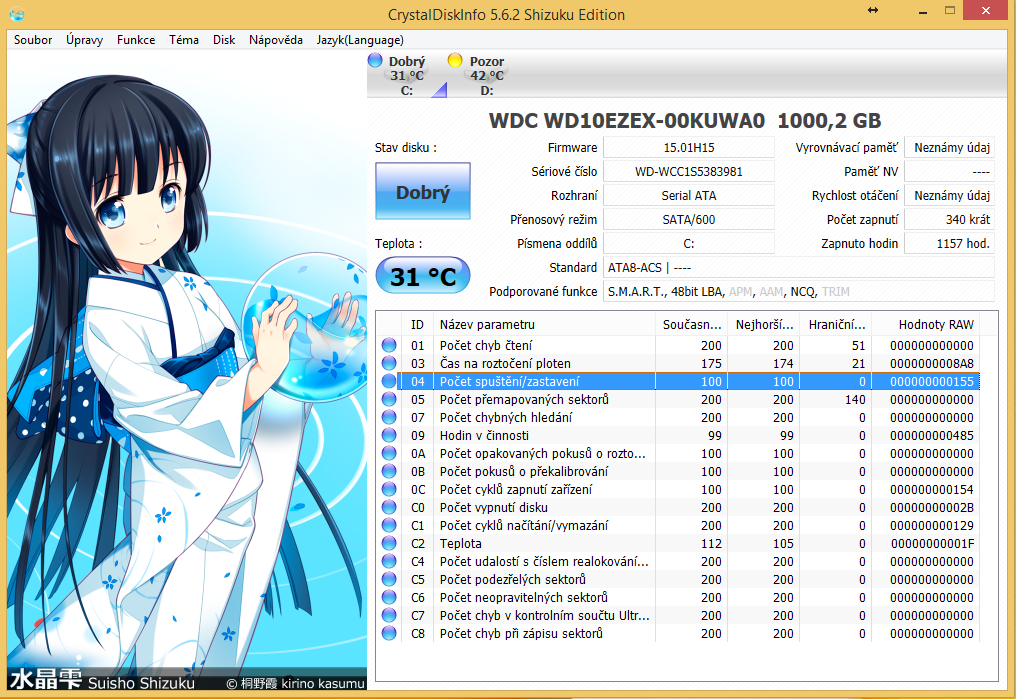Minimize the CrystalDiskInfo window

point(923,12)
